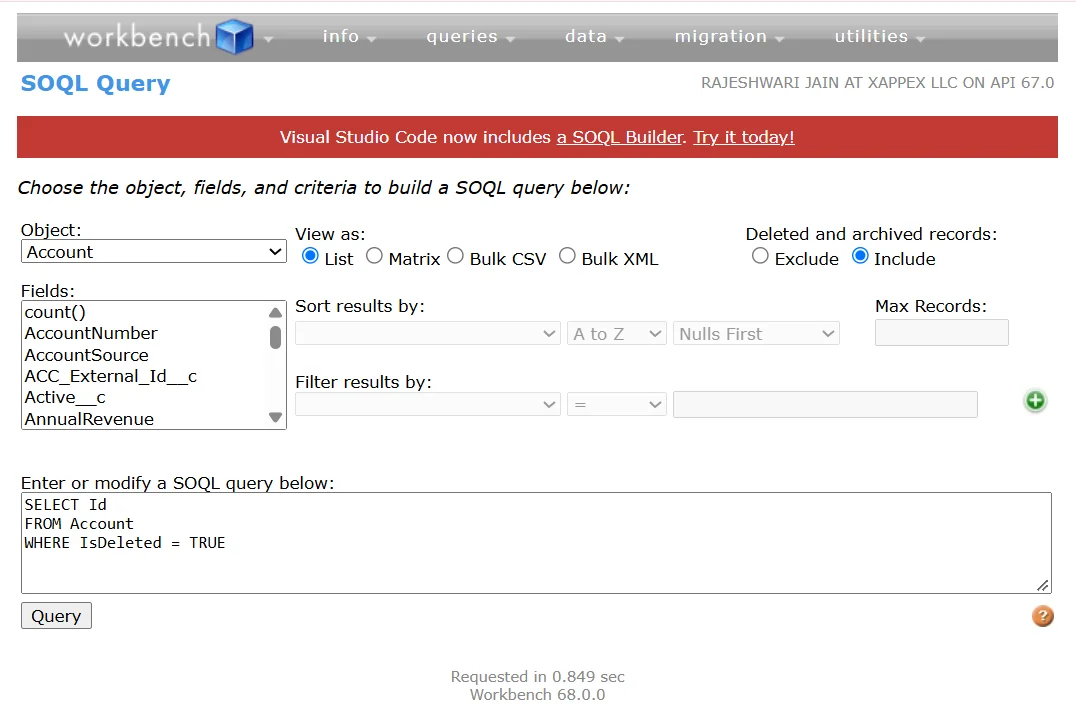Open the Object dropdown showing Account
The height and width of the screenshot is (722, 1076).
point(154,252)
